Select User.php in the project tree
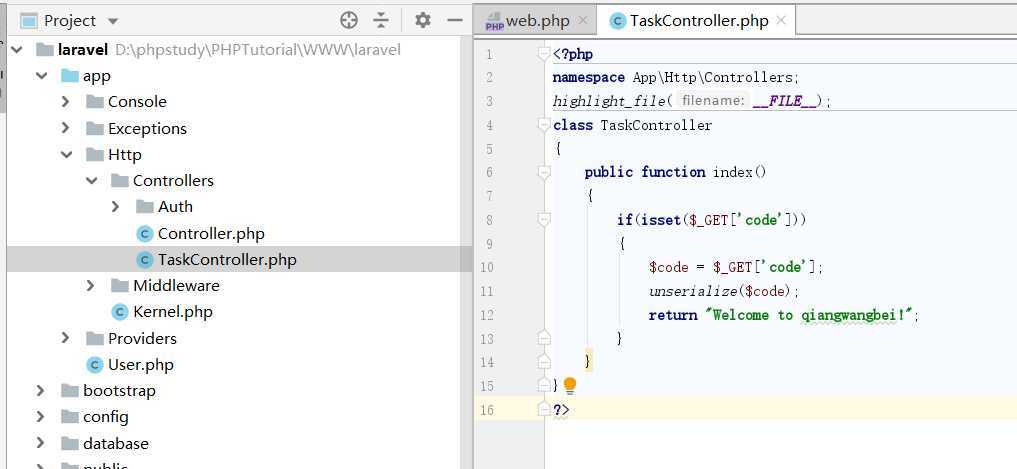1017x469 pixels. click(141, 365)
